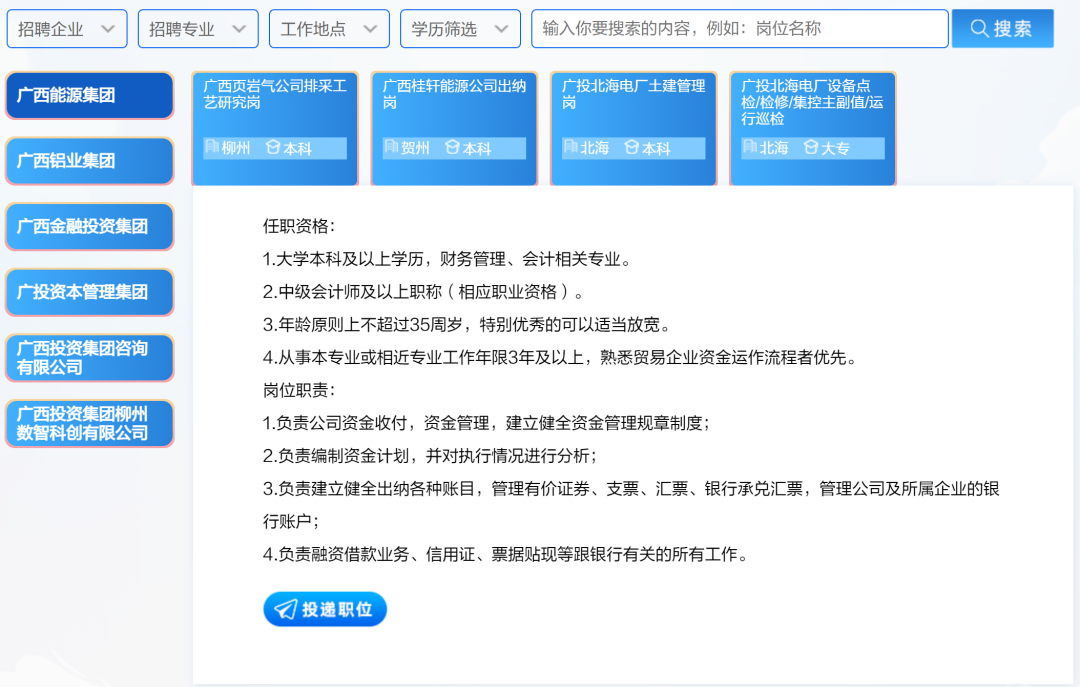Click the building icon beside 贺州
Image resolution: width=1080 pixels, height=687 pixels.
391,147
